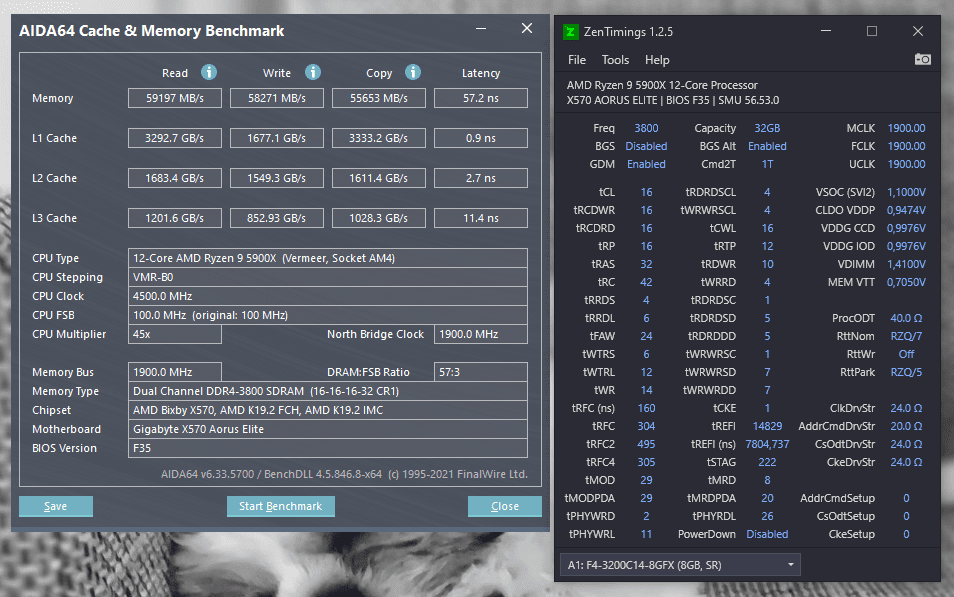
Task: Click the tRFC (ns) value 160
Action: (646, 408)
